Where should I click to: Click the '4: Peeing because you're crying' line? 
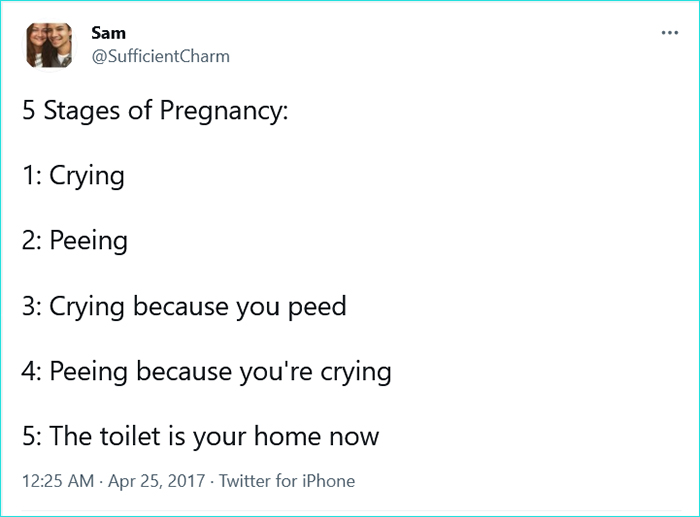tap(206, 371)
